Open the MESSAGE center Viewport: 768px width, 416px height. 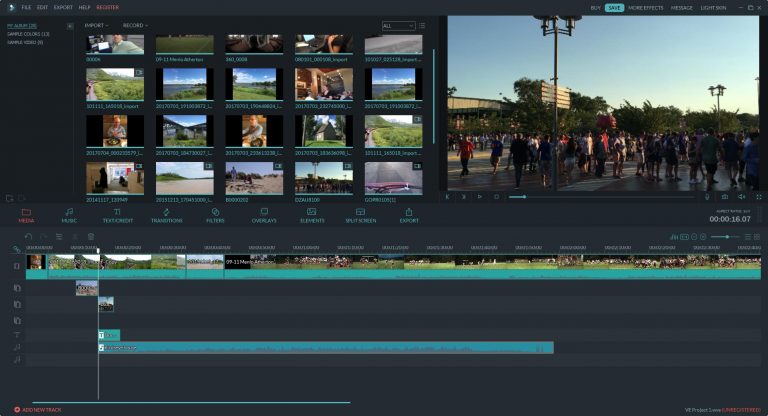tap(681, 8)
